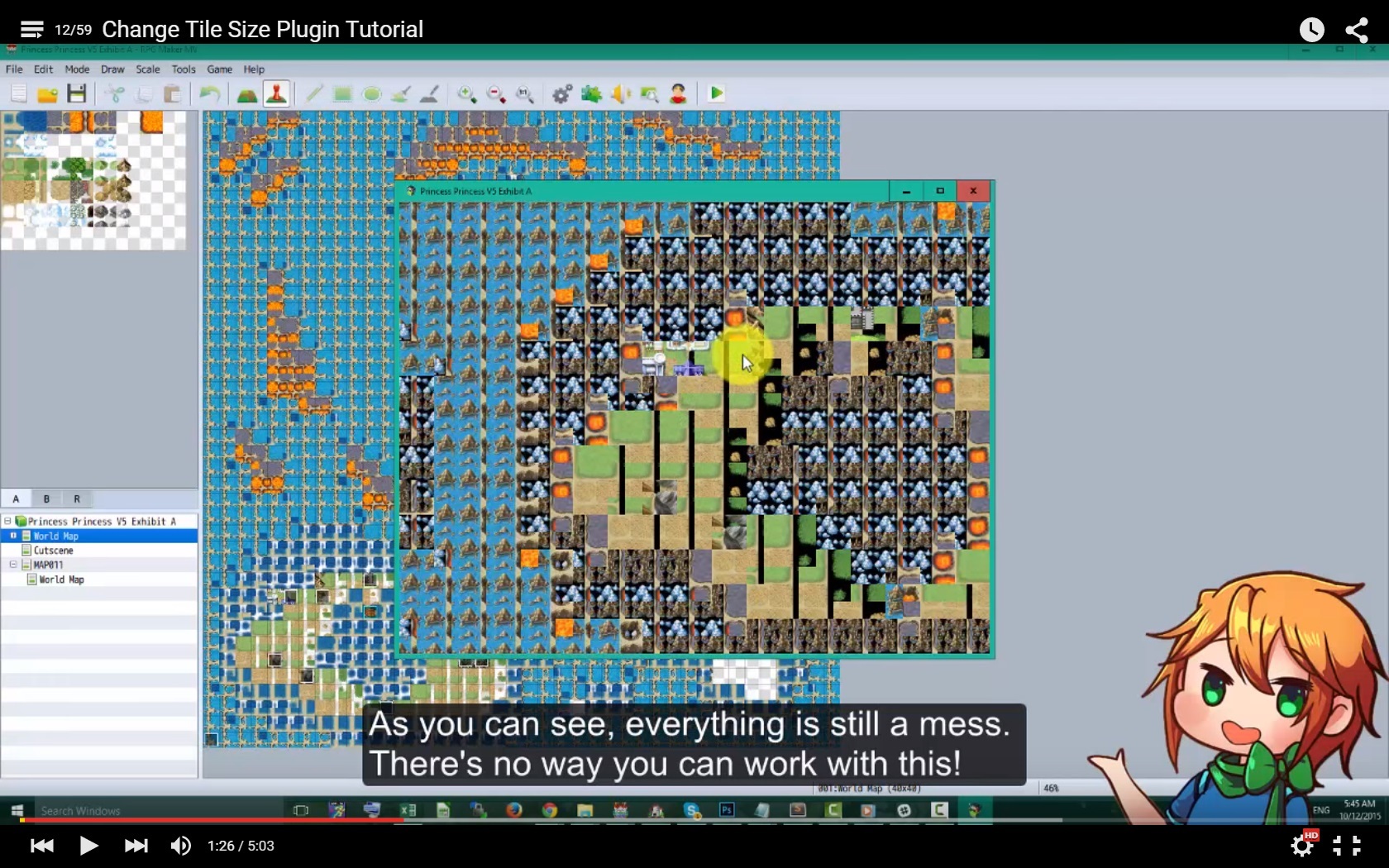The height and width of the screenshot is (868, 1389).
Task: Click the Undo arrow icon
Action: [210, 93]
